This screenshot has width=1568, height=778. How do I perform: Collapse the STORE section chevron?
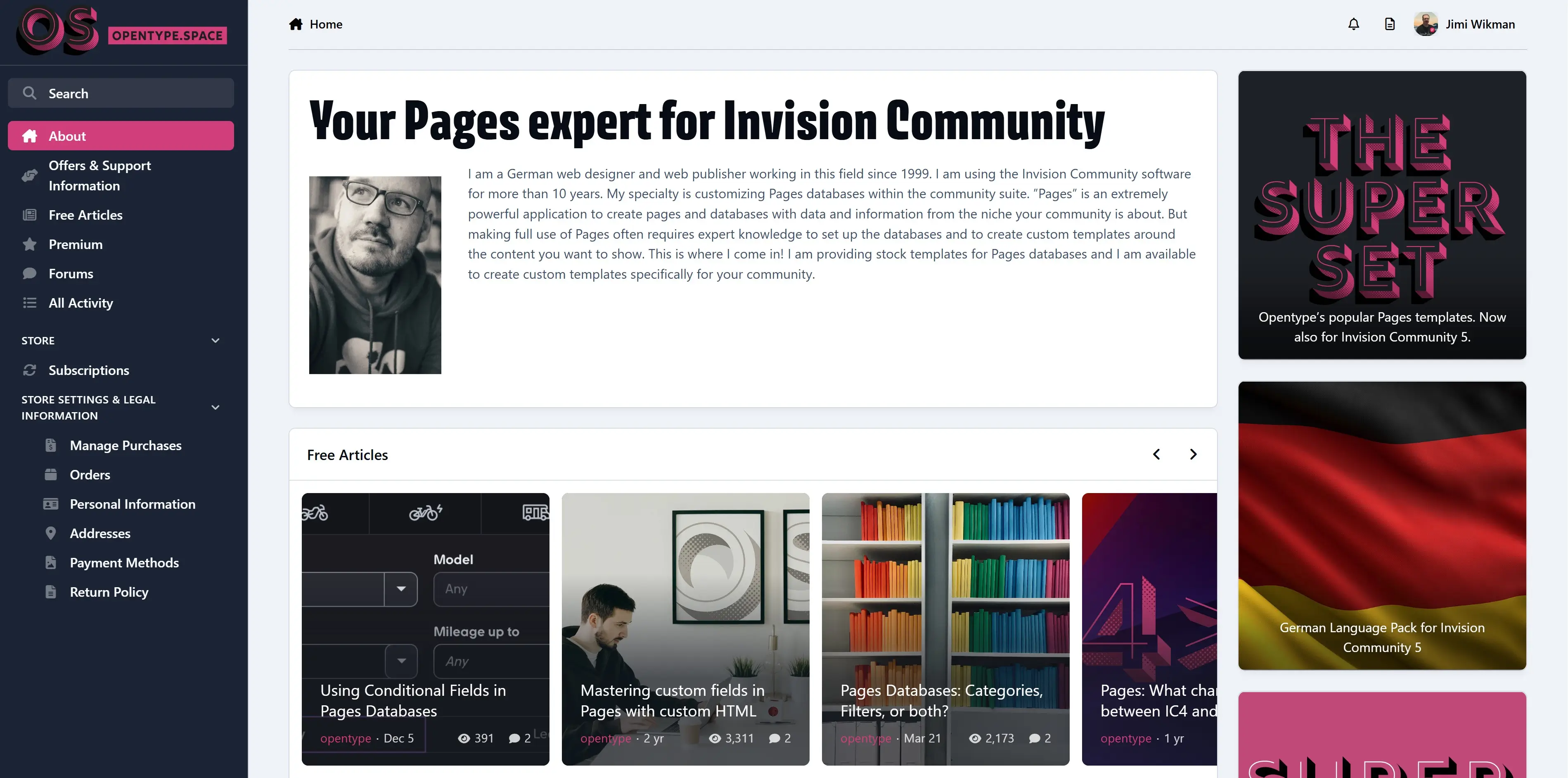tap(215, 340)
